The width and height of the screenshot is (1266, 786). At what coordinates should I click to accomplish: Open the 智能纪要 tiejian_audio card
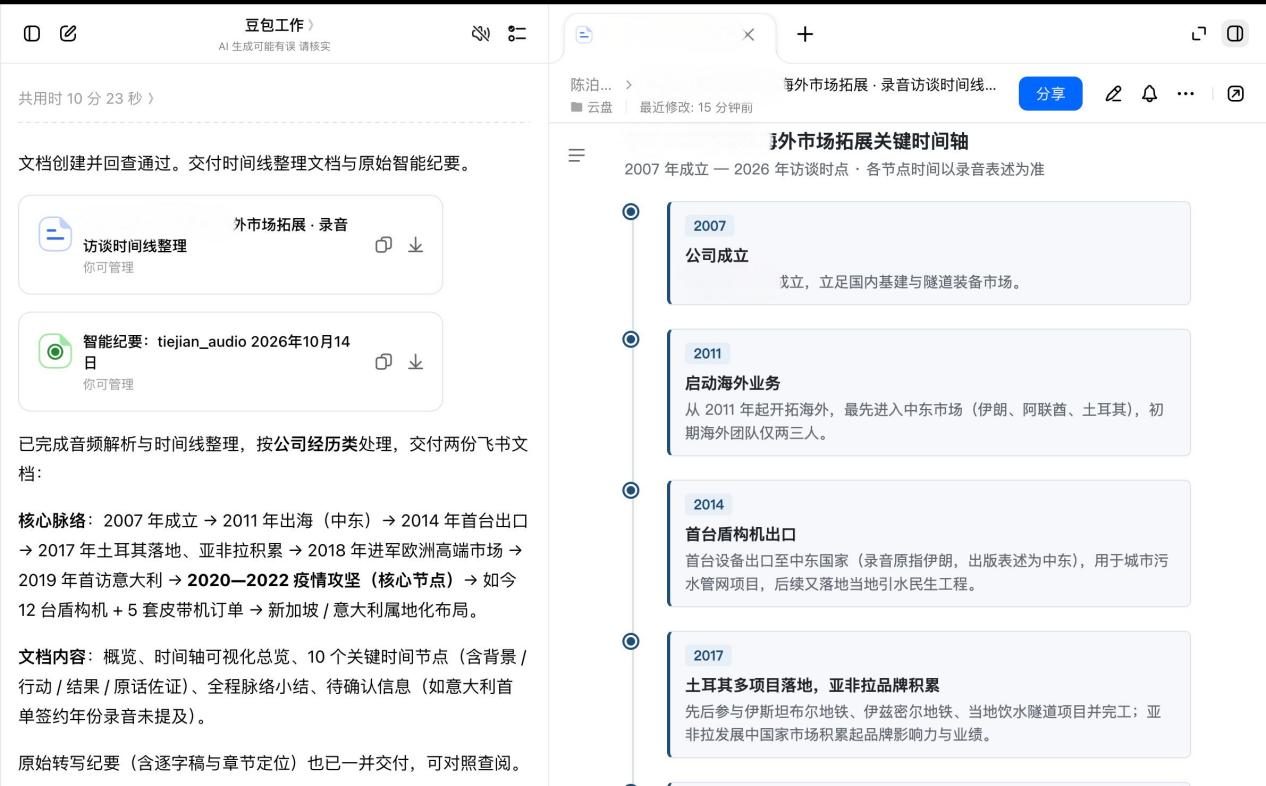click(x=230, y=362)
